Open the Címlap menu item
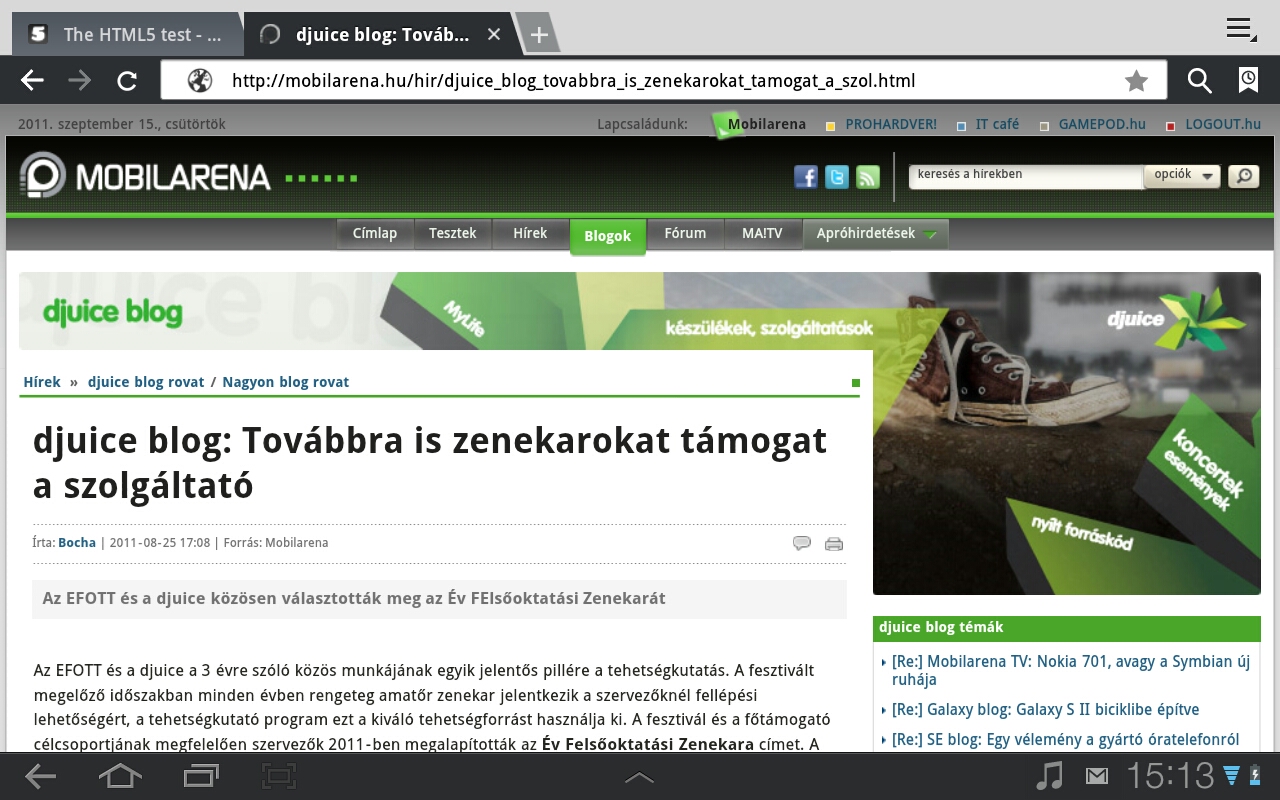Screen dimensions: 1280x800 pos(375,234)
